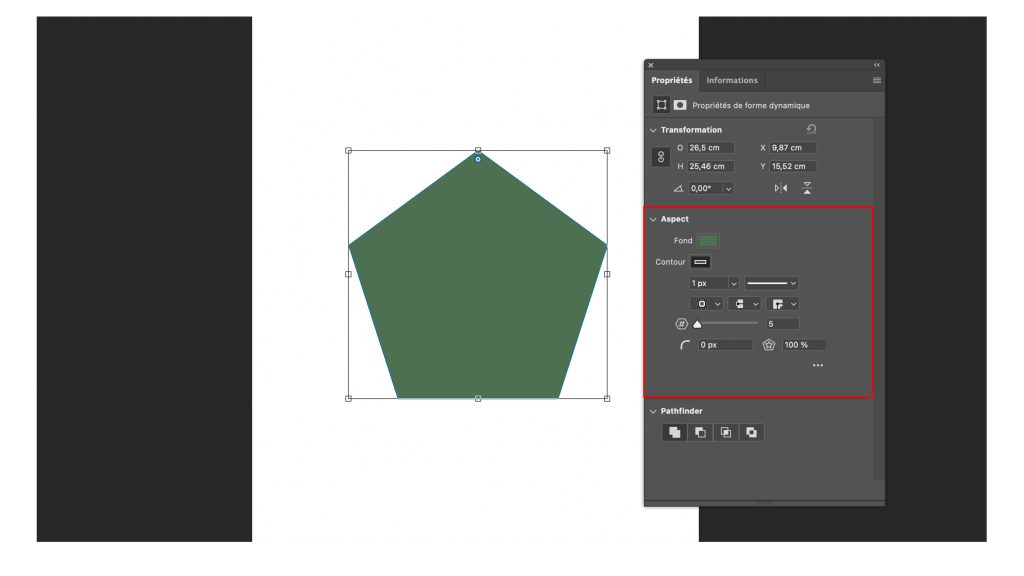Viewport: 1024px width, 576px height.
Task: Click the width field showing 26,5 cm
Action: (x=711, y=148)
